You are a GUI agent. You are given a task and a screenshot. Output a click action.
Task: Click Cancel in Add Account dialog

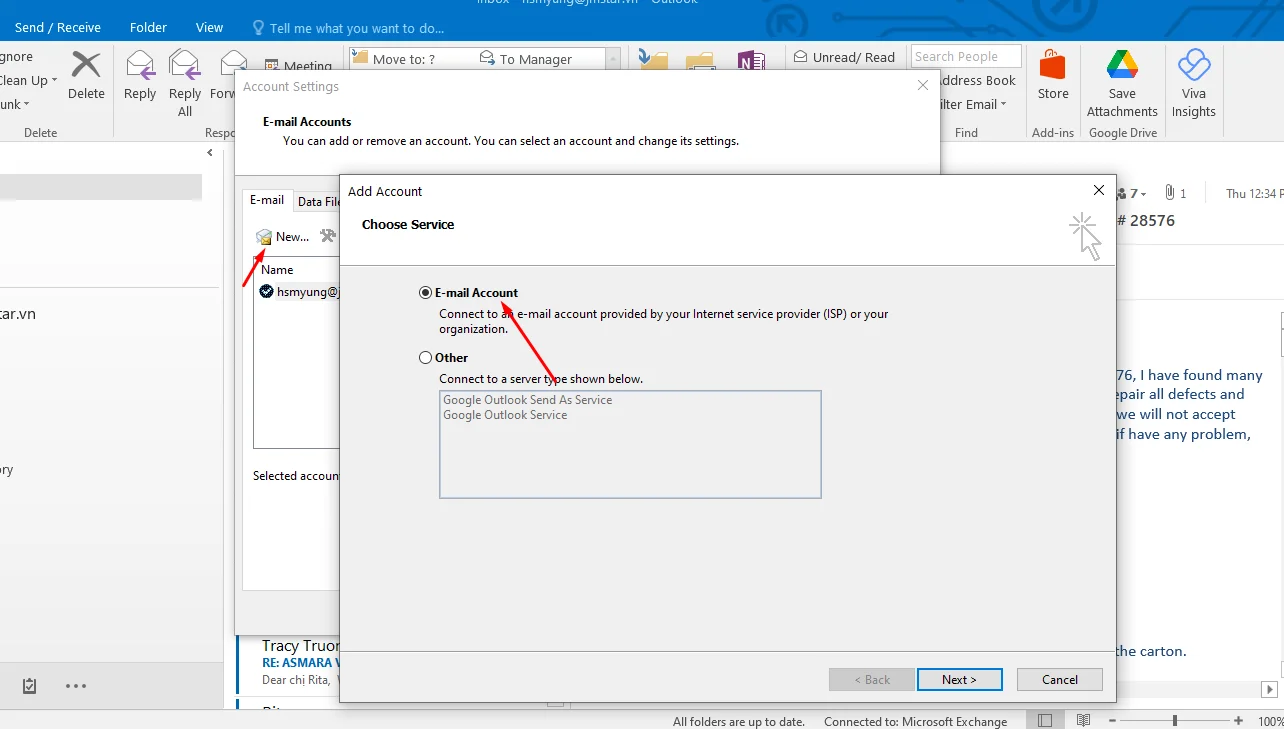(x=1059, y=680)
